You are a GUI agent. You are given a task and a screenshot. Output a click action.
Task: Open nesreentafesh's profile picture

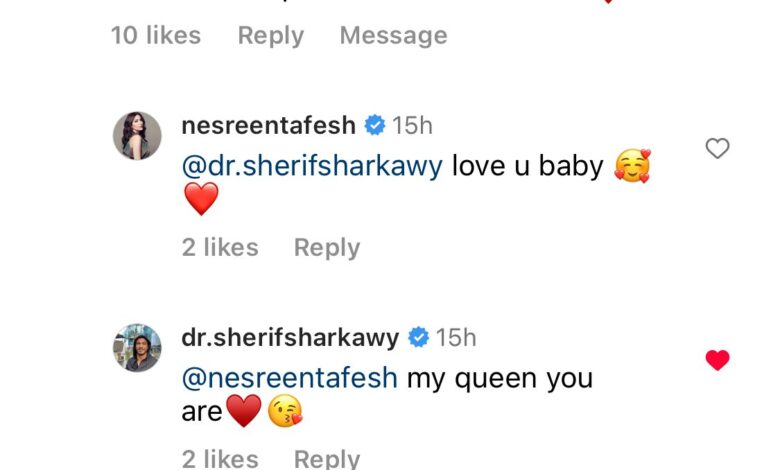click(x=137, y=135)
